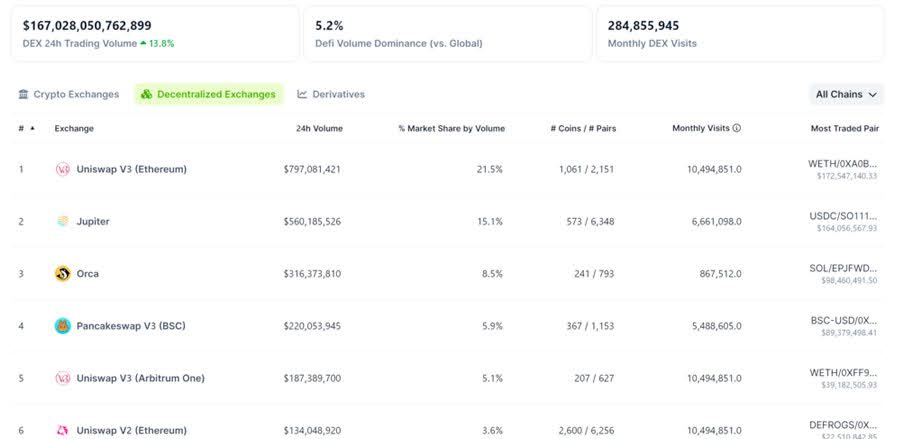Open the Orca exchange name link
Image resolution: width=900 pixels, height=439 pixels.
click(88, 273)
